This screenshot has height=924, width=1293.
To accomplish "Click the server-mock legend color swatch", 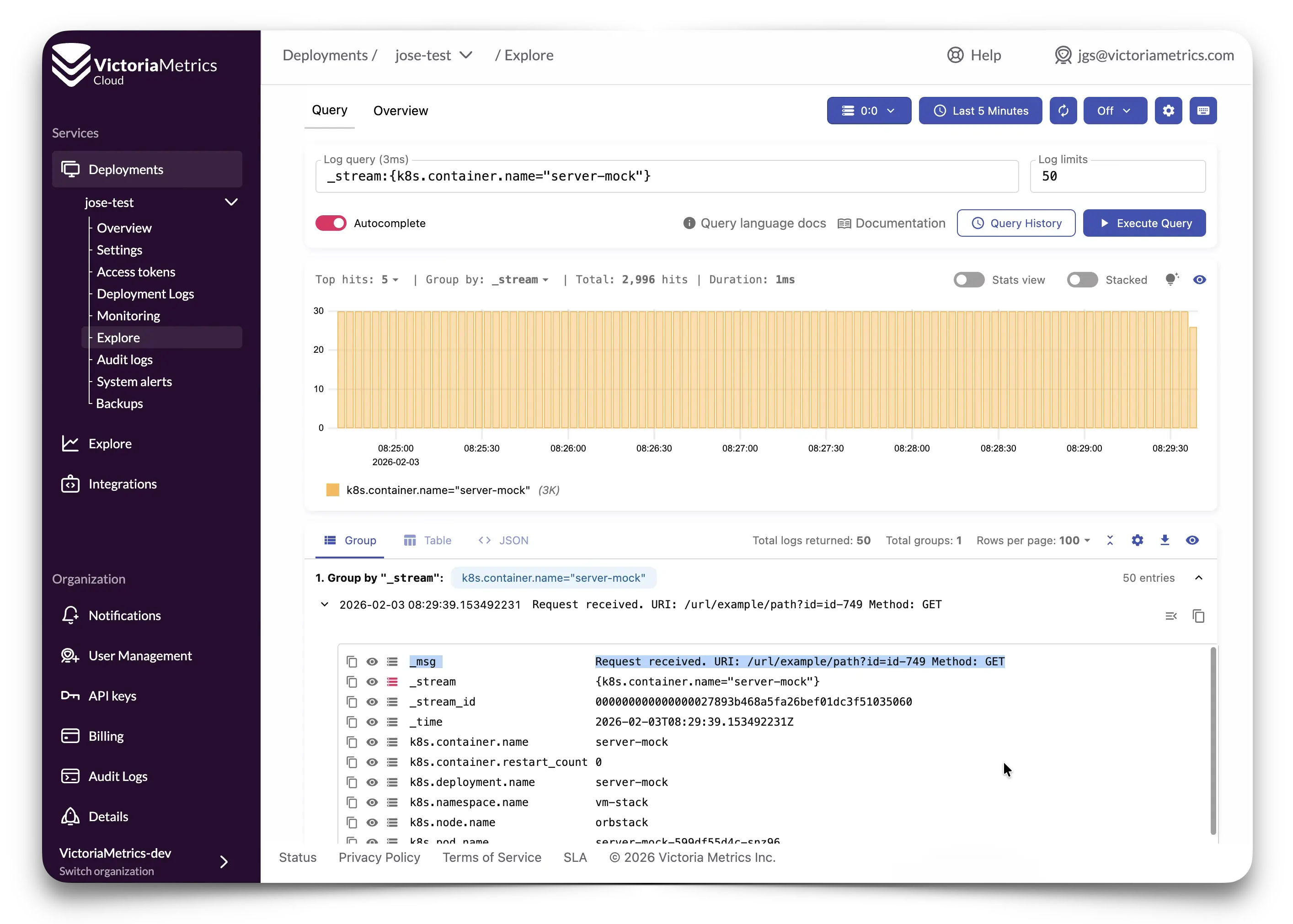I will point(332,490).
